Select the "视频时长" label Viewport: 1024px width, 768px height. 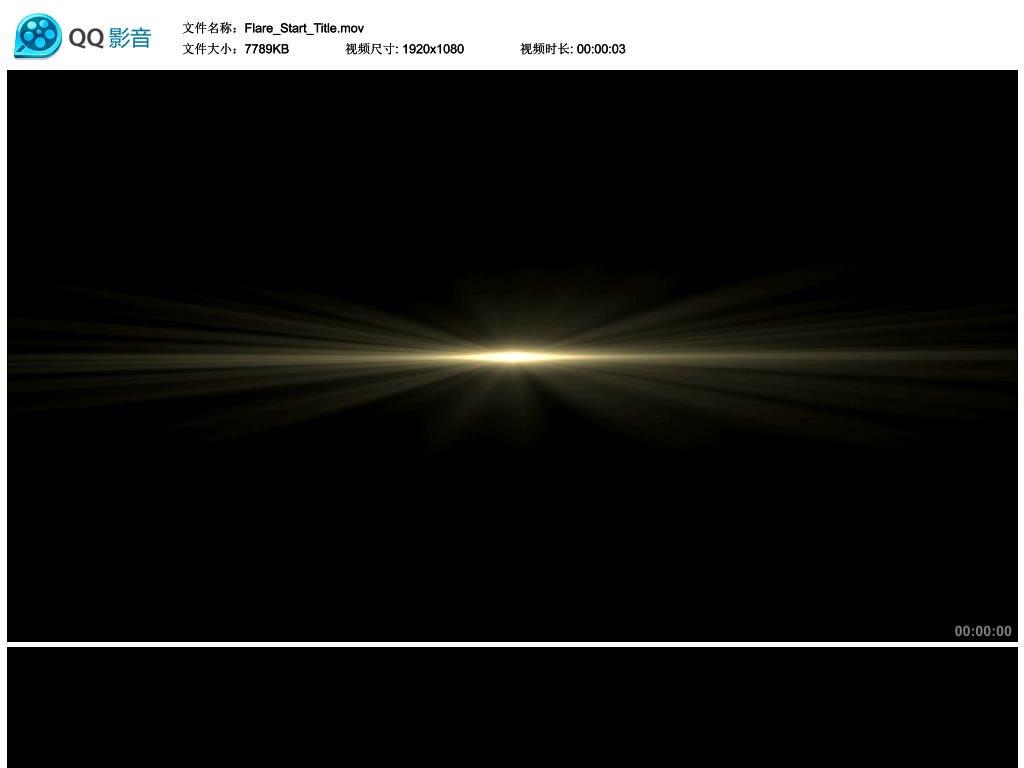tap(546, 49)
